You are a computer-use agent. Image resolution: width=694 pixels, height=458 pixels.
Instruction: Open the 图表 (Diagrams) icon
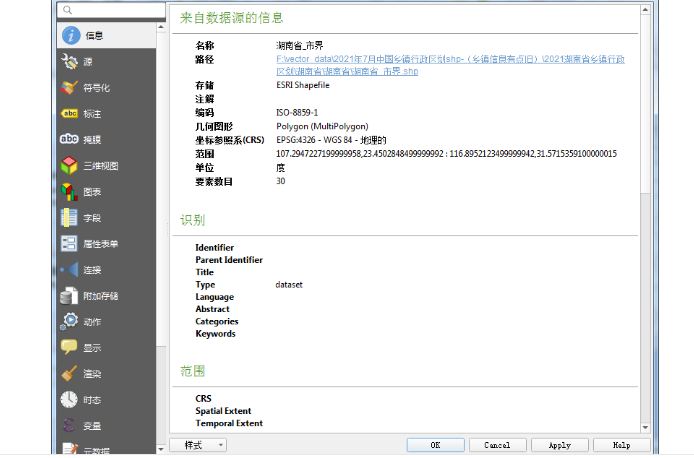tap(69, 192)
